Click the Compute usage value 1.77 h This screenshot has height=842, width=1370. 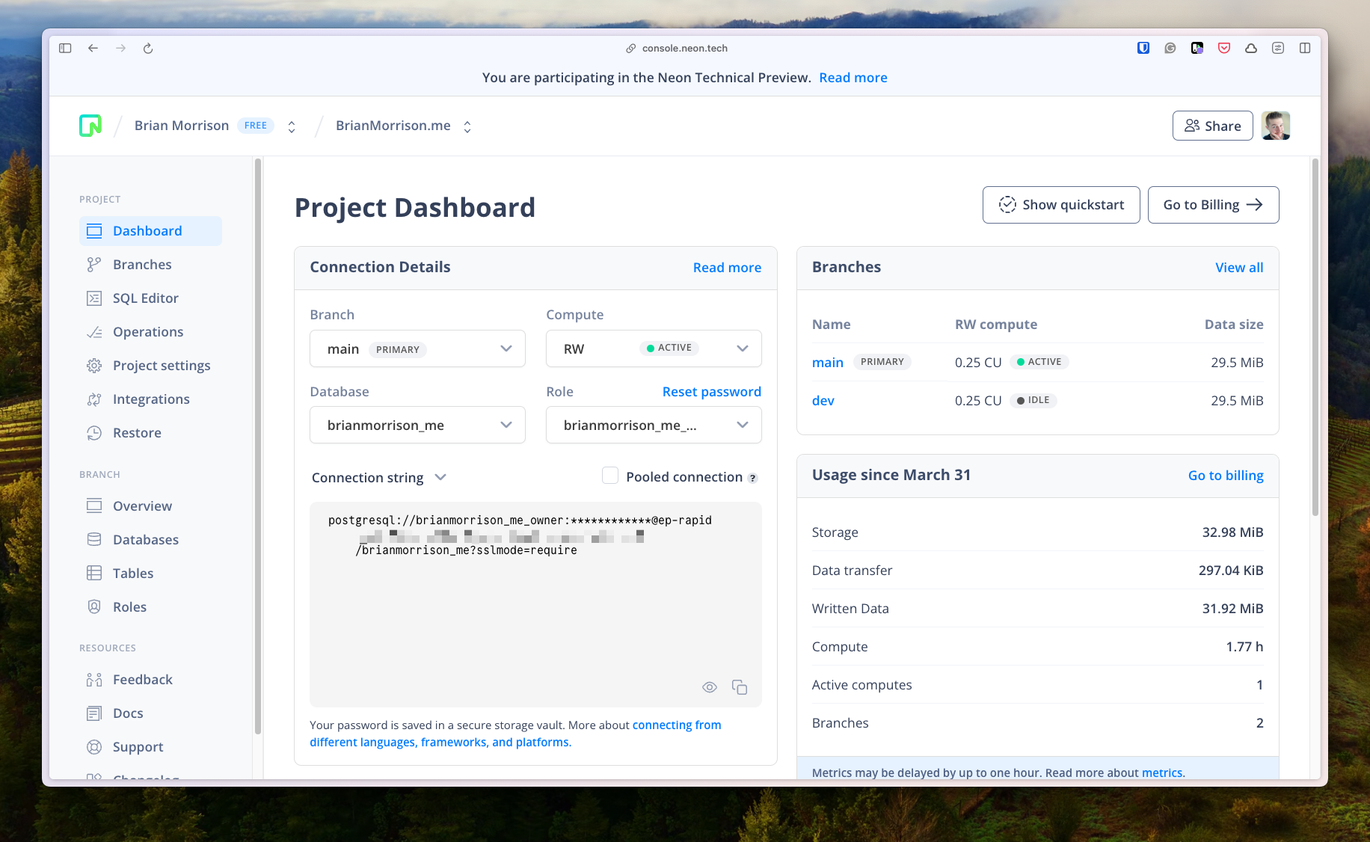point(1245,647)
